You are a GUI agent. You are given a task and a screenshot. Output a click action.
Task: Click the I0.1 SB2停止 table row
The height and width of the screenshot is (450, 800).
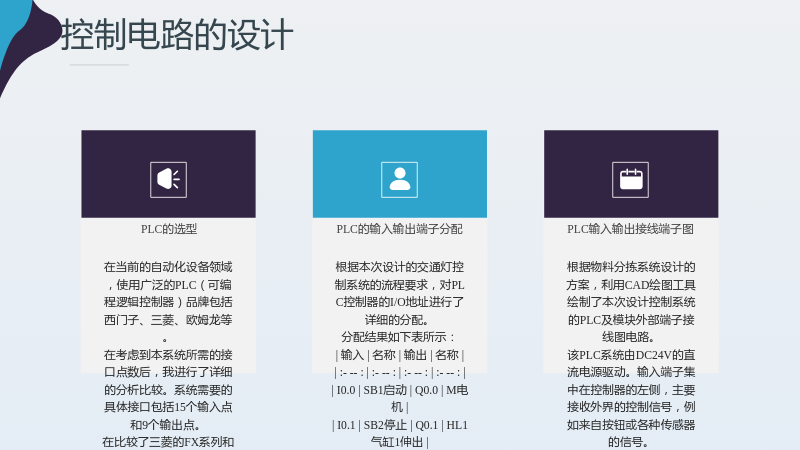pyautogui.click(x=399, y=433)
